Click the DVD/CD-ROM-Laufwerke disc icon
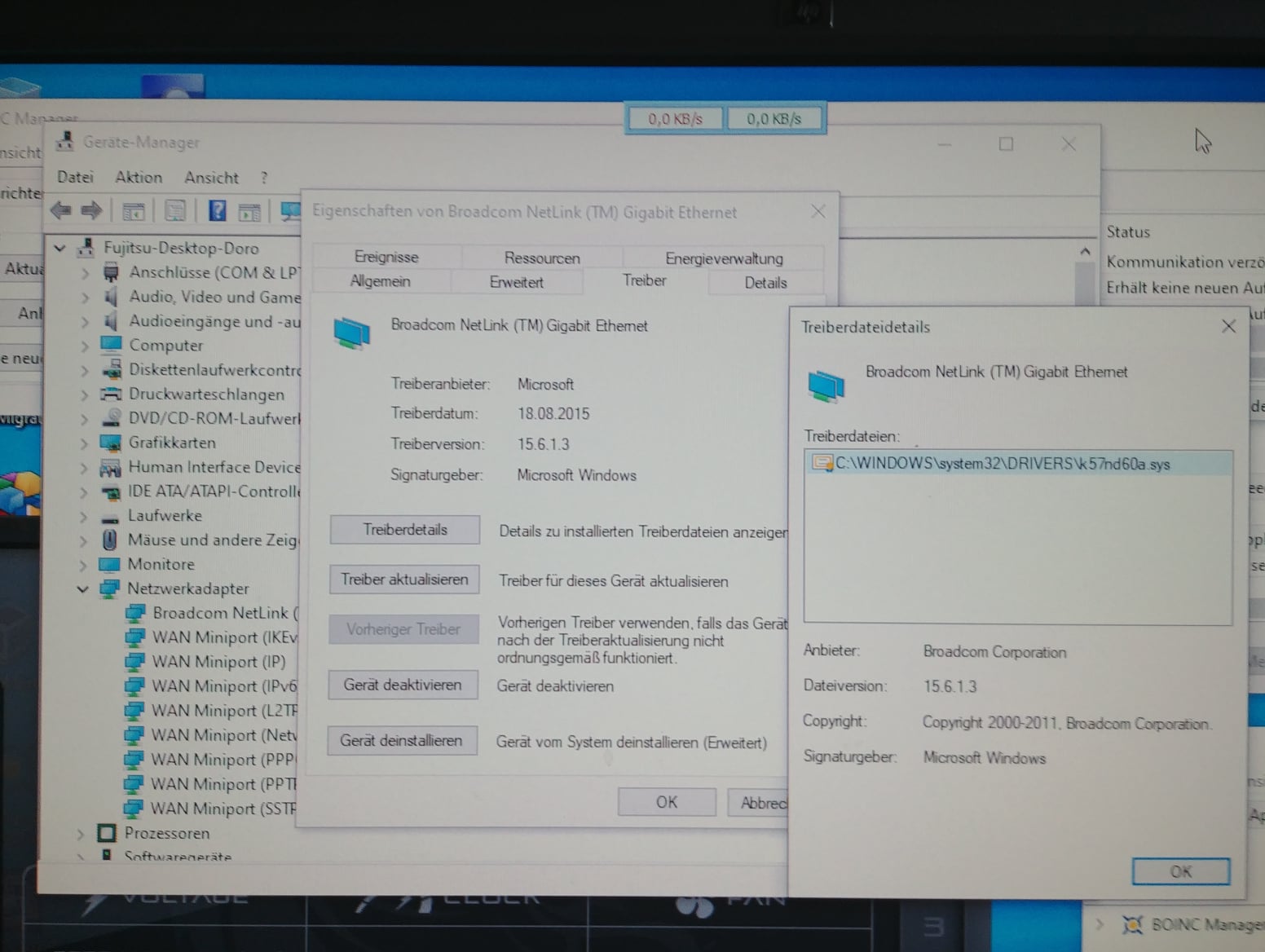 (x=111, y=418)
